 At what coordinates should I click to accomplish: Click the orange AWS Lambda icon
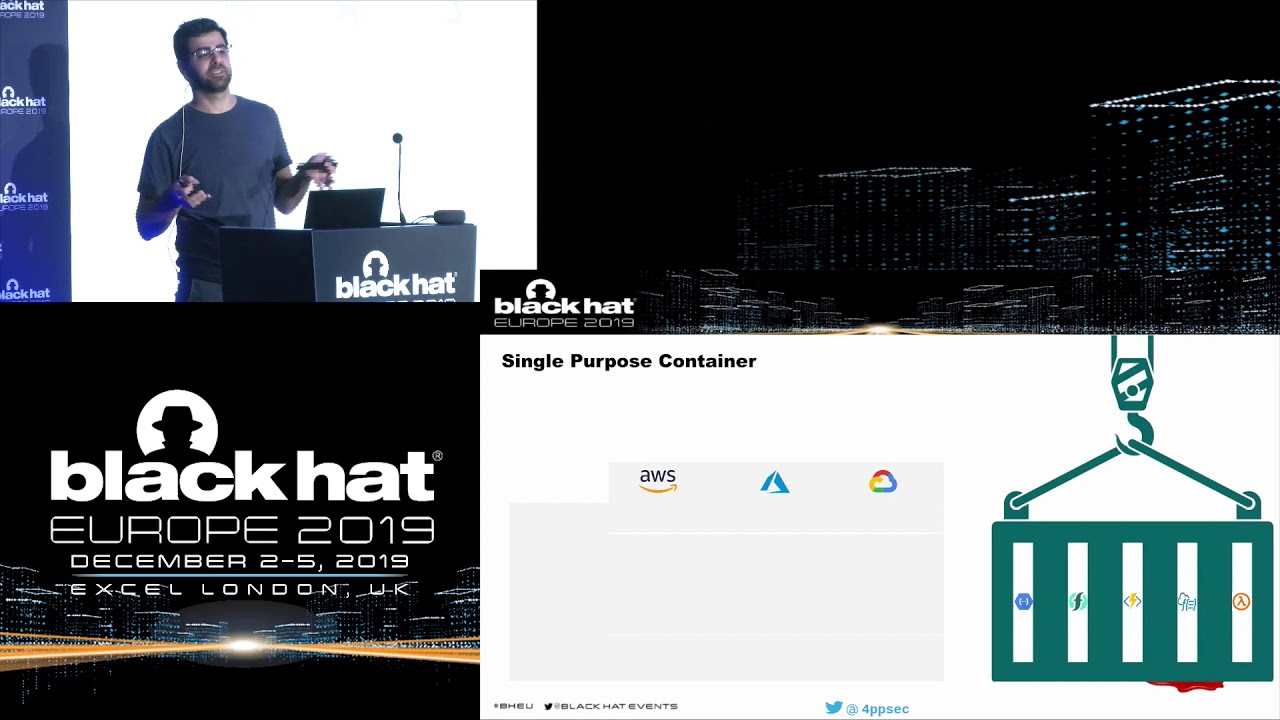[x=1241, y=601]
